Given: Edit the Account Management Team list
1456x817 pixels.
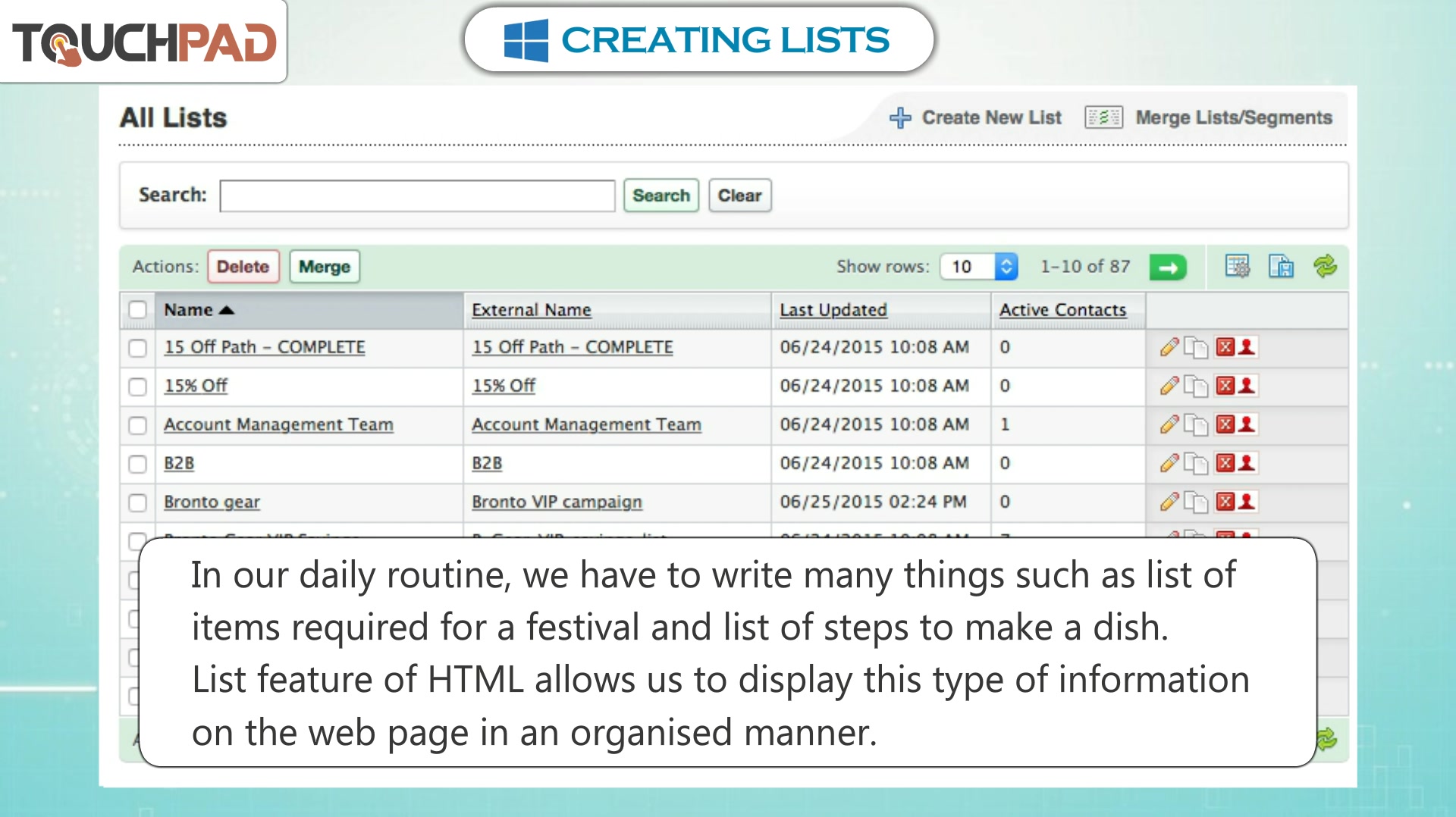Looking at the screenshot, I should point(1169,424).
